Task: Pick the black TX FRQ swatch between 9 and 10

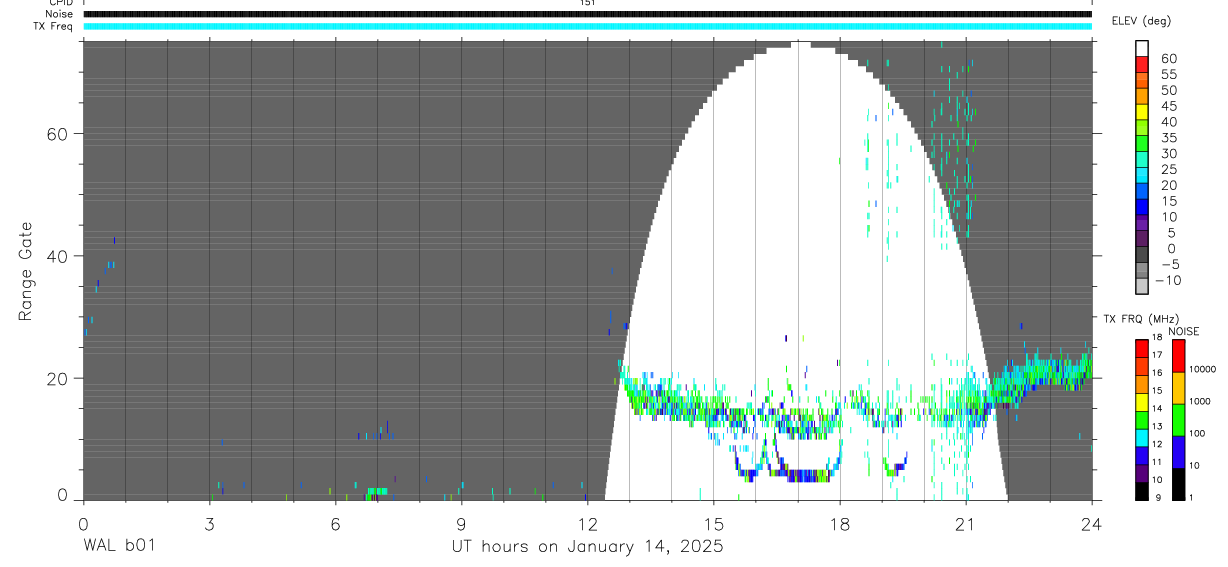Action: (x=1141, y=491)
